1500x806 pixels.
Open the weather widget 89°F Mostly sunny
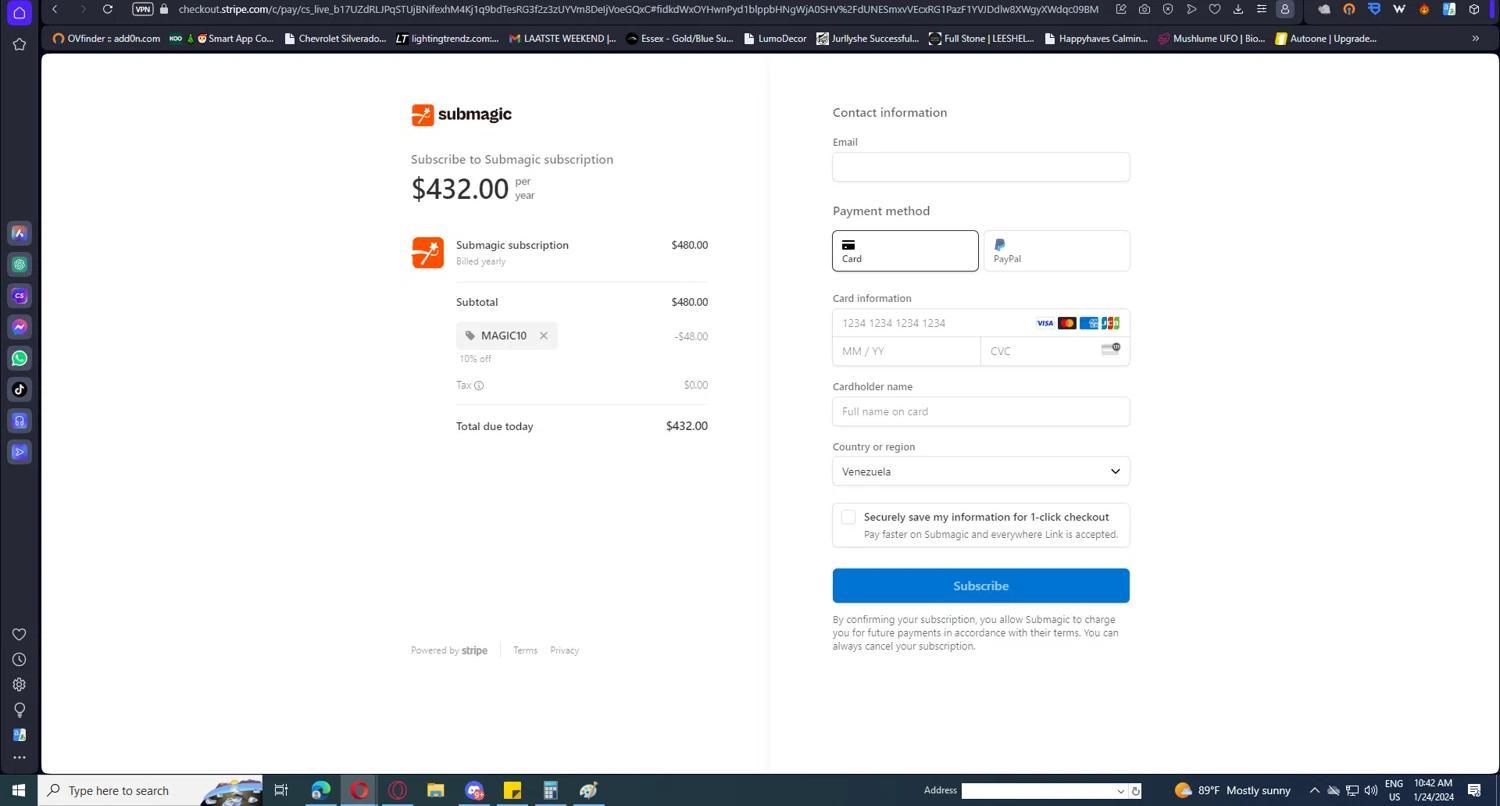click(x=1233, y=791)
